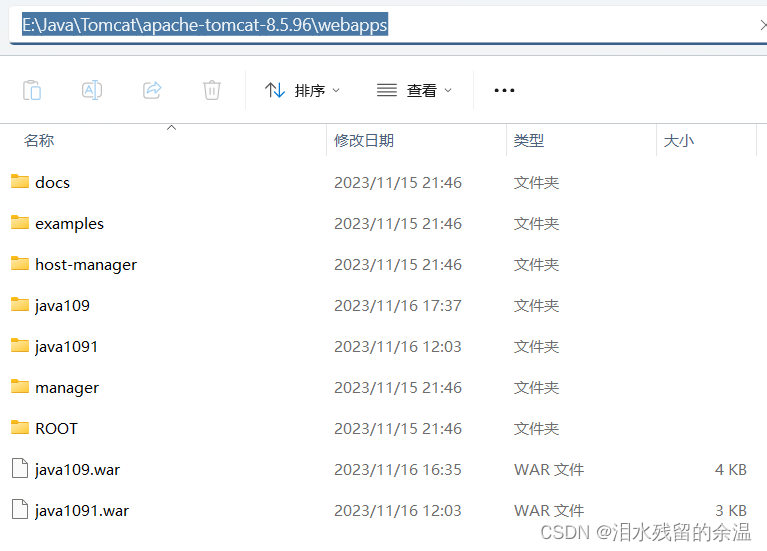Select the java1091.war file icon
The image size is (767, 551).
(x=20, y=509)
